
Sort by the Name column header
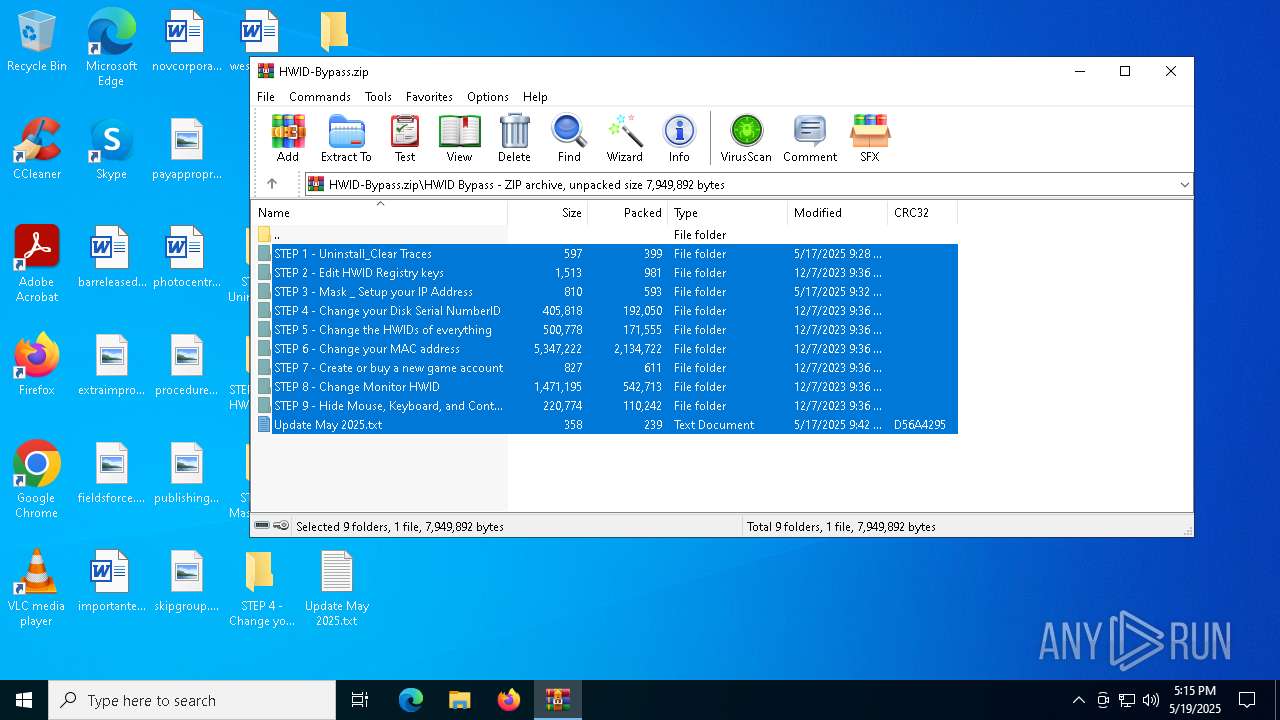click(380, 213)
